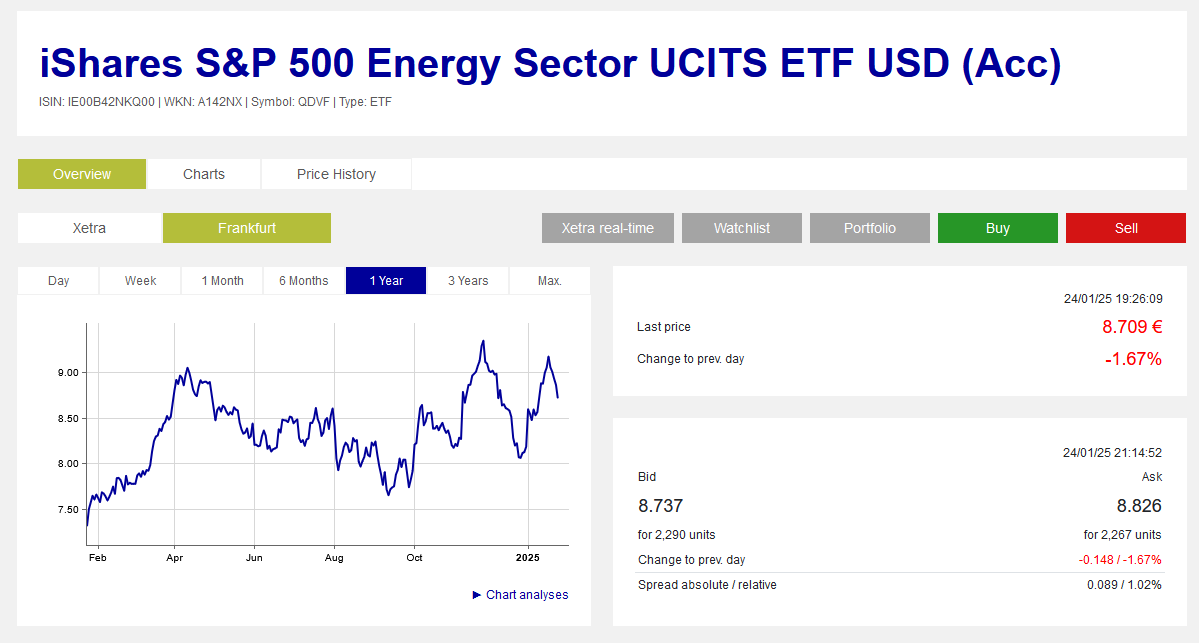Set the chart range to Day
Screen dimensions: 1199x643
tap(58, 281)
